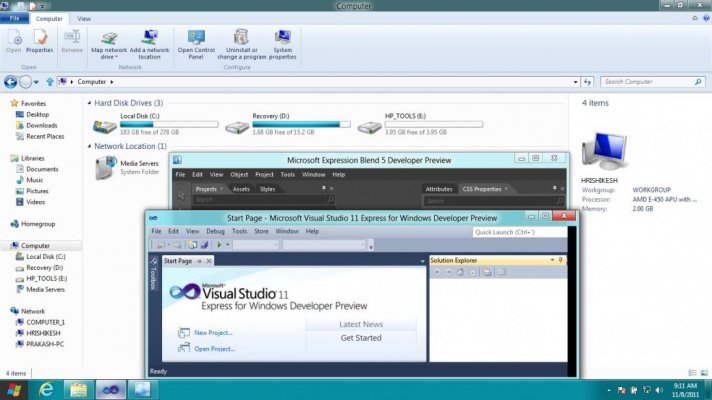Toggle pin on Blend Projects panel
This screenshot has height=400, width=712.
324,188
